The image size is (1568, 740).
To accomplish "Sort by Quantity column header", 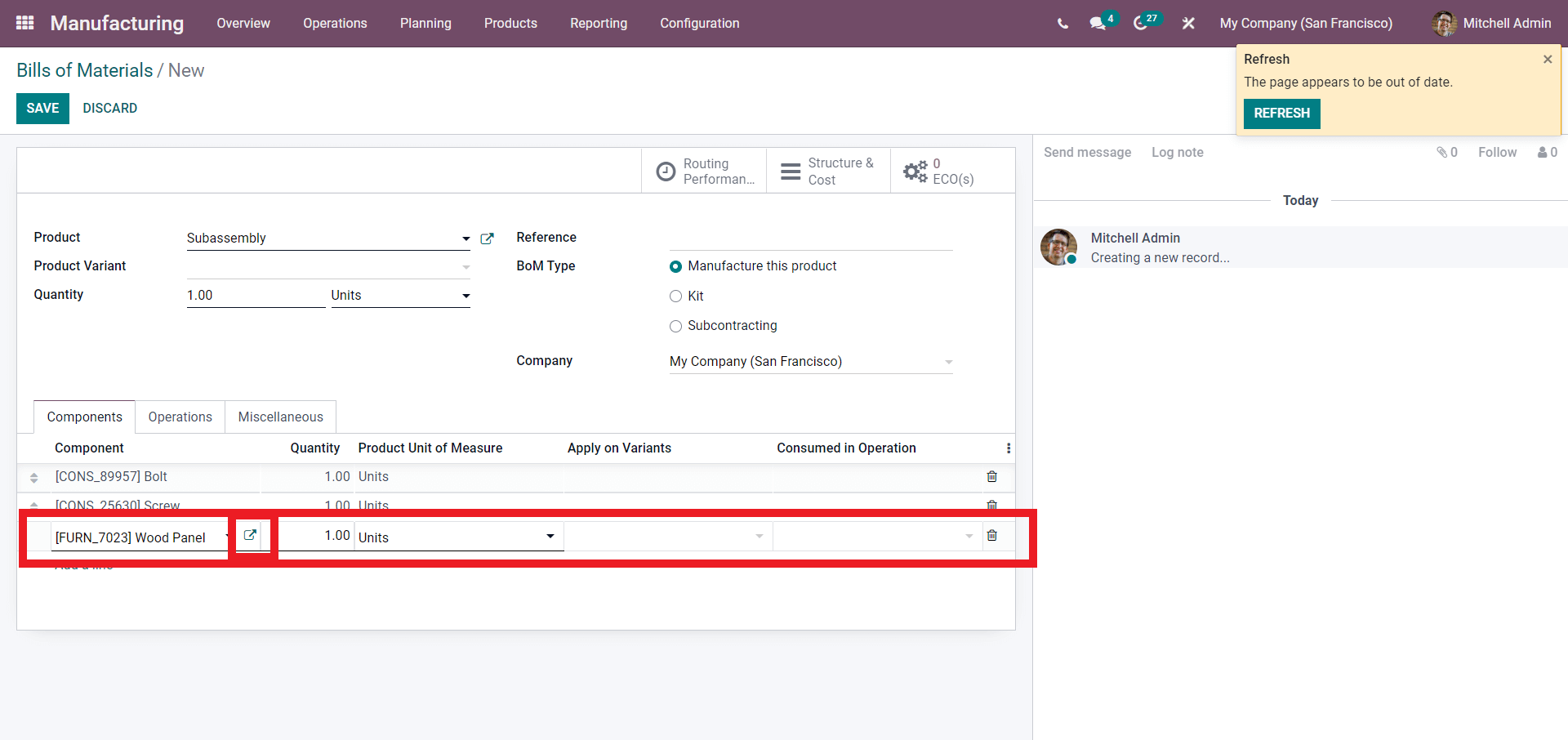I will (x=314, y=448).
